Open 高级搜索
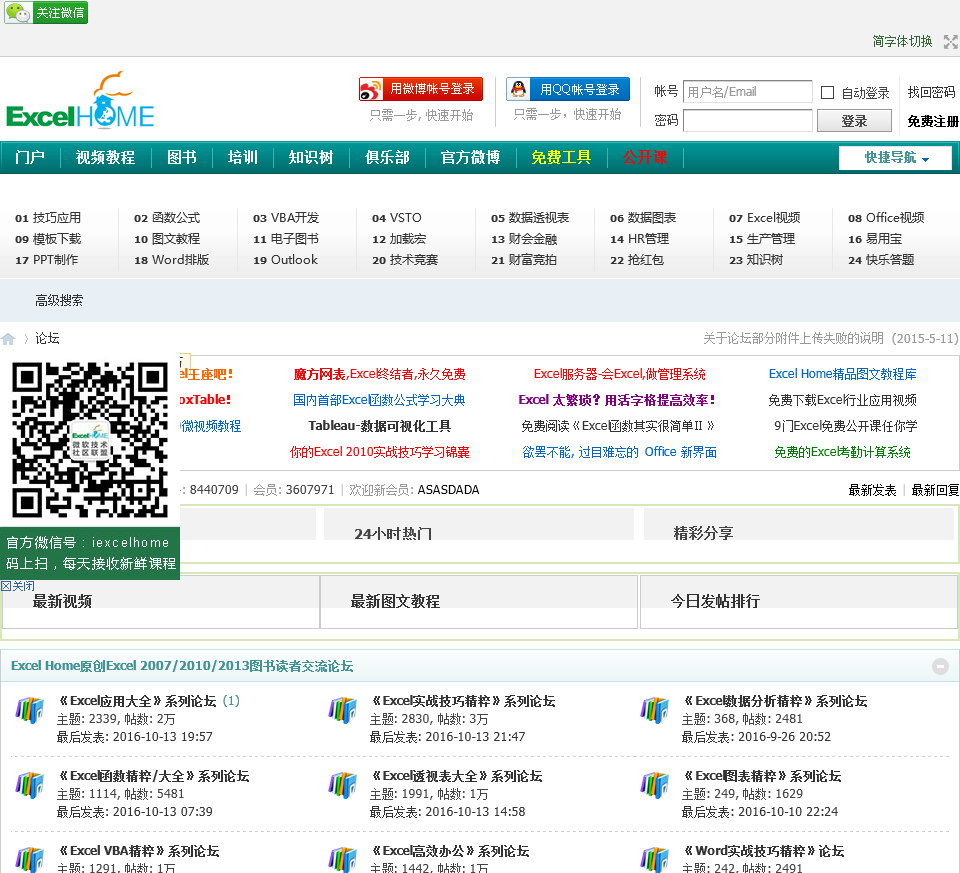 point(59,301)
